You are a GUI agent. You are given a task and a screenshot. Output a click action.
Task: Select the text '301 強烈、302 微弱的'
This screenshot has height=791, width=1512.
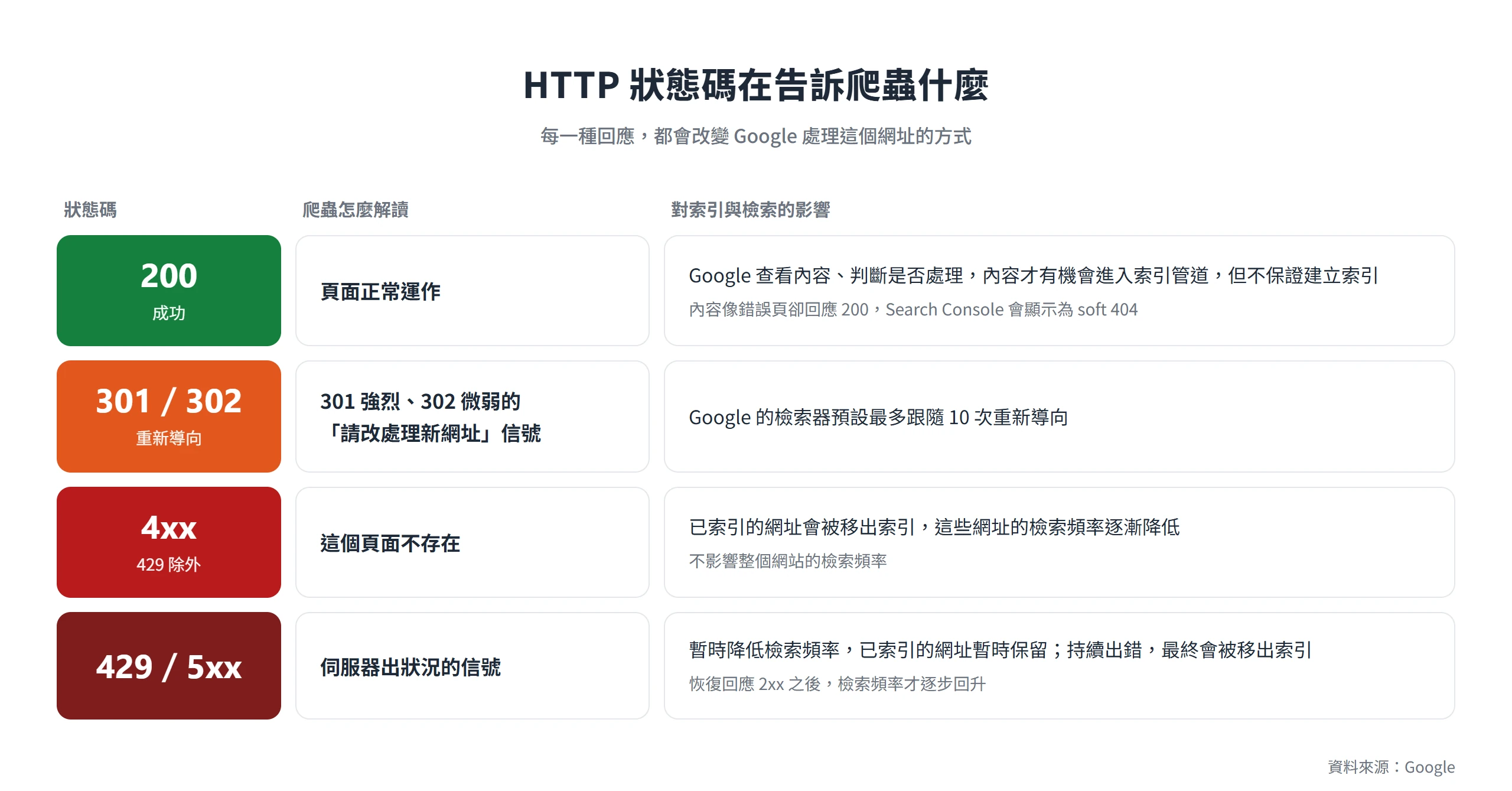pos(421,402)
